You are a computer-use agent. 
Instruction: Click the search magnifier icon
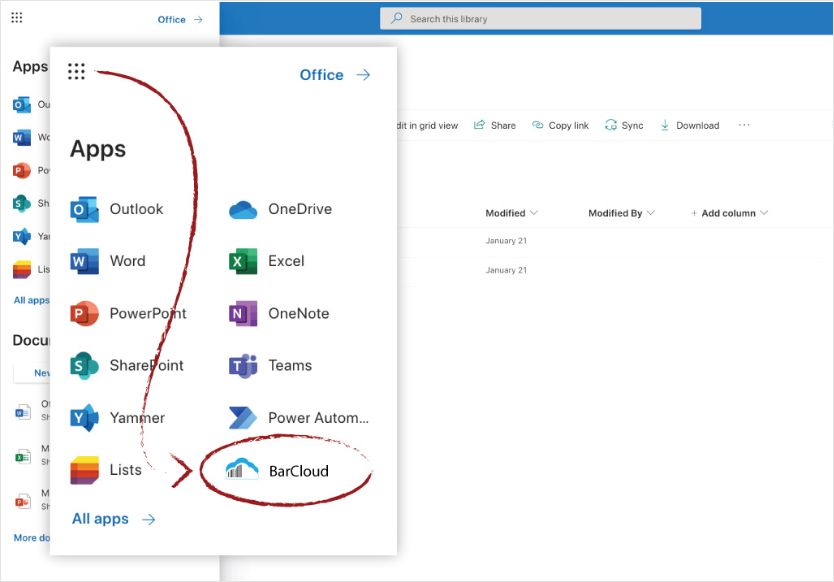click(x=396, y=19)
